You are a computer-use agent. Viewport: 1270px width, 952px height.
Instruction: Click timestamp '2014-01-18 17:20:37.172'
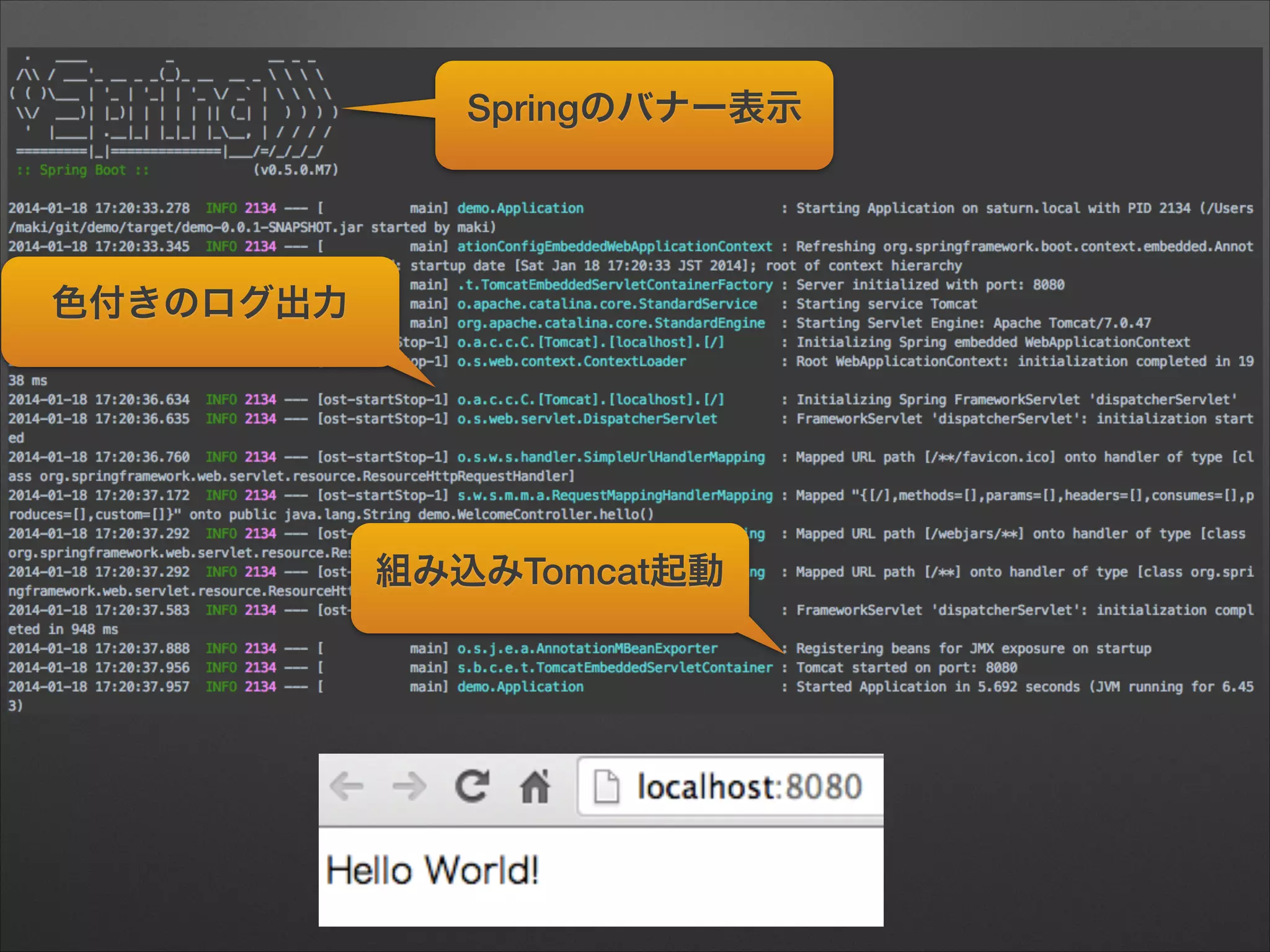pyautogui.click(x=99, y=495)
